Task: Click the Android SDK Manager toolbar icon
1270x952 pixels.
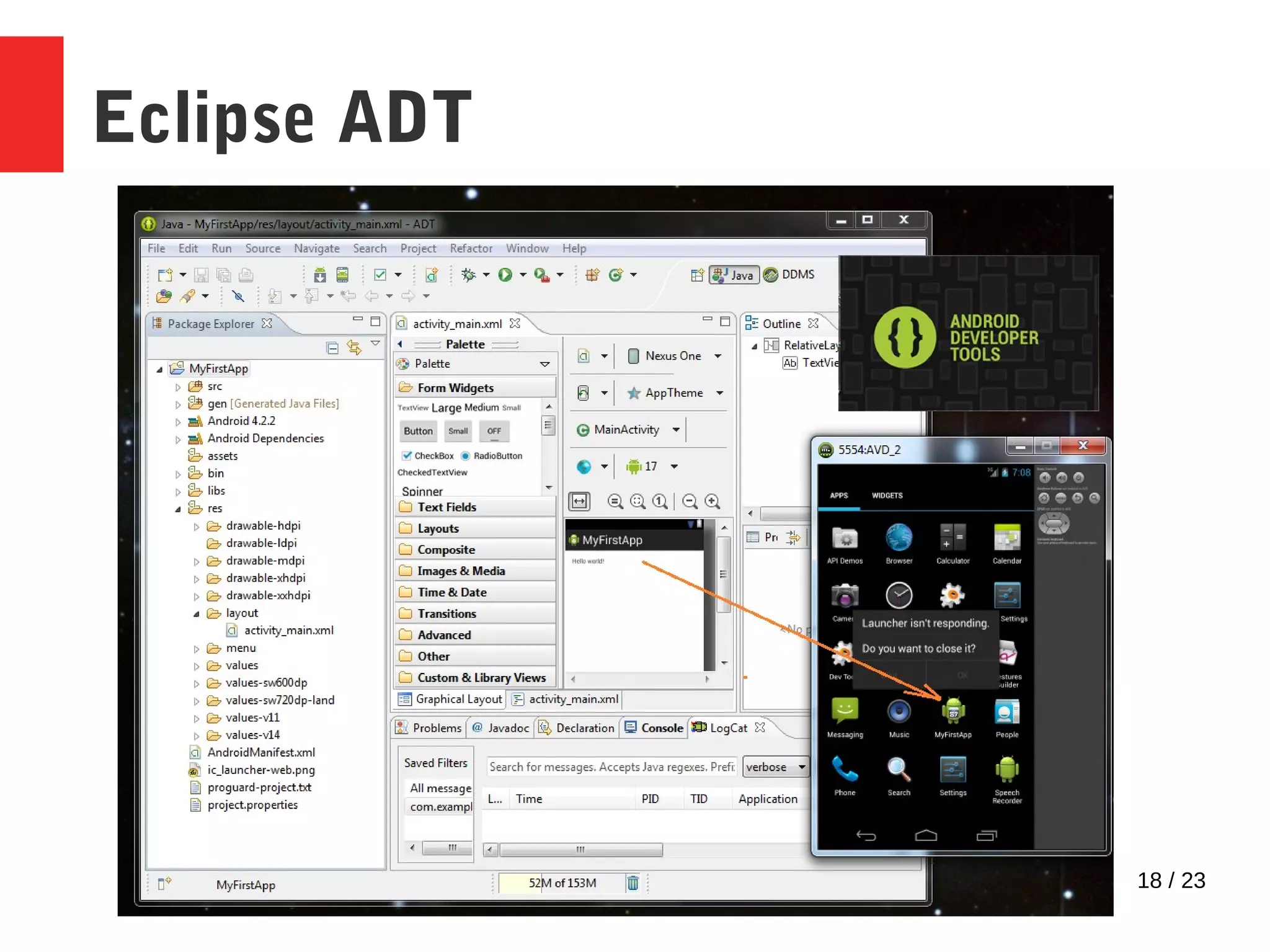Action: 320,275
